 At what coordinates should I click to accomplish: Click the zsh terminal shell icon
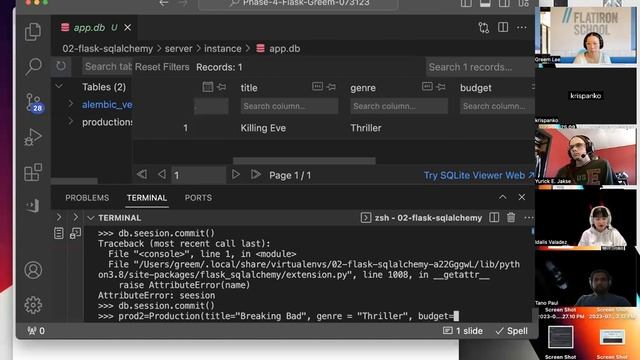click(x=366, y=218)
